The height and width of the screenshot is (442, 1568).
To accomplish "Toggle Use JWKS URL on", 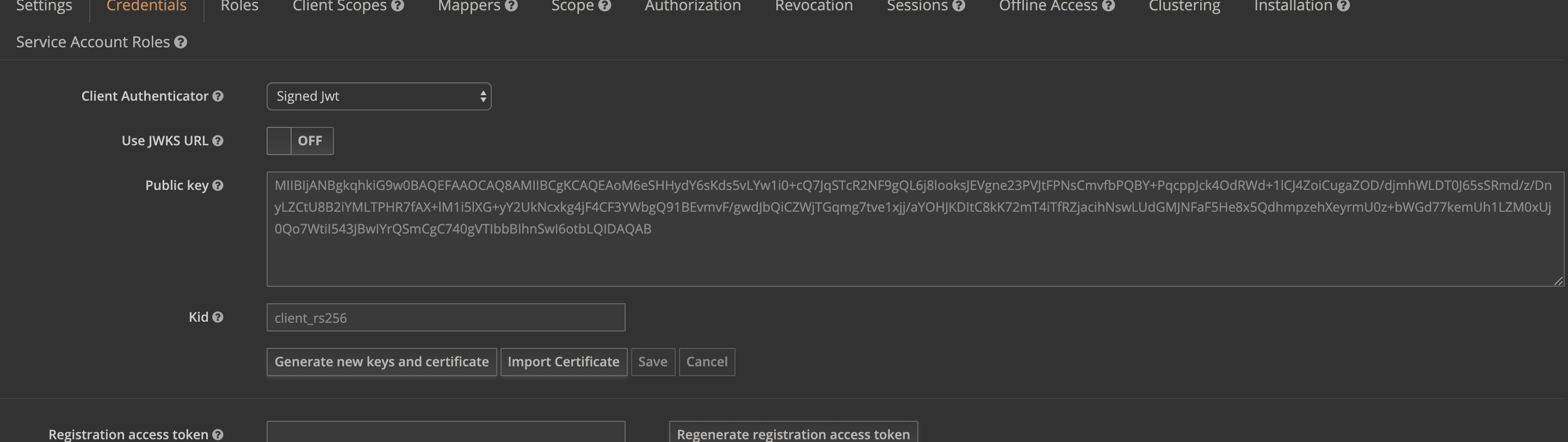I will (299, 140).
